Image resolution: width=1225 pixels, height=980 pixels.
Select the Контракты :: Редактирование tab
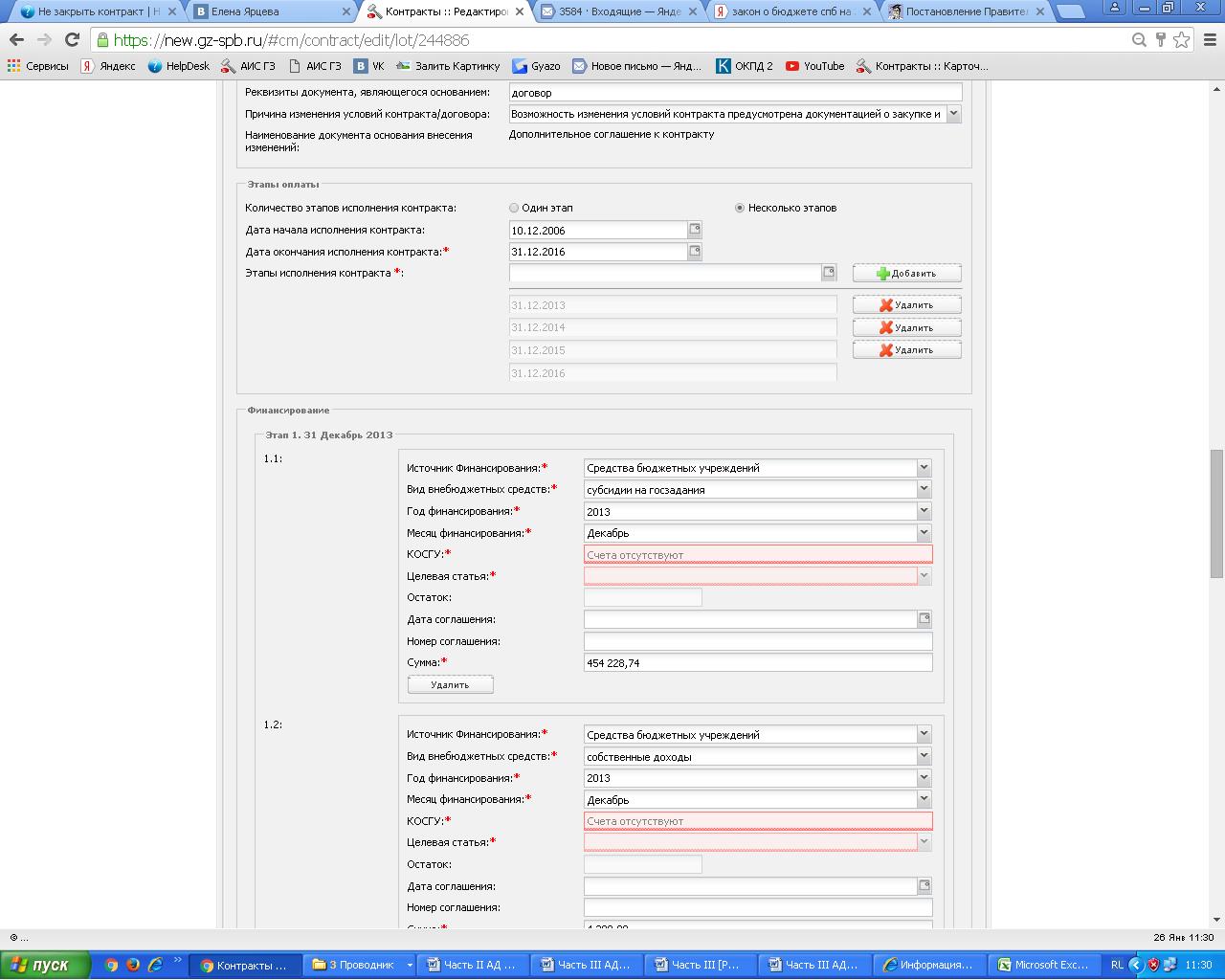click(x=445, y=11)
